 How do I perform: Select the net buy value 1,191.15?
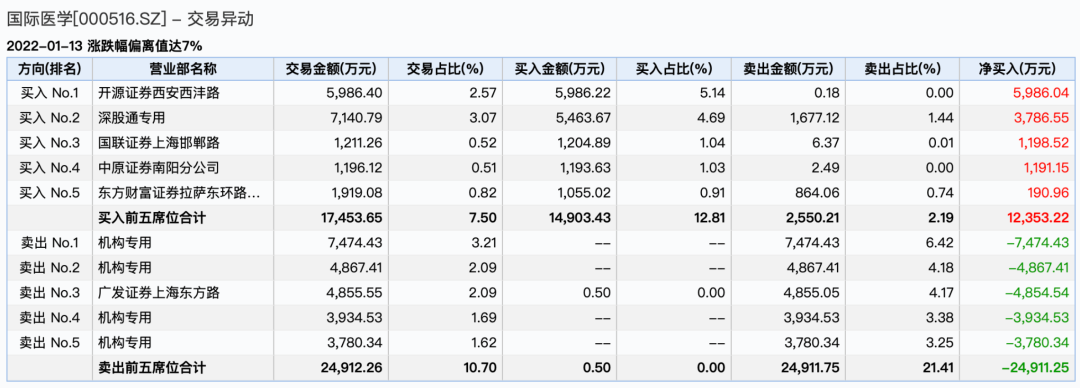point(1043,168)
